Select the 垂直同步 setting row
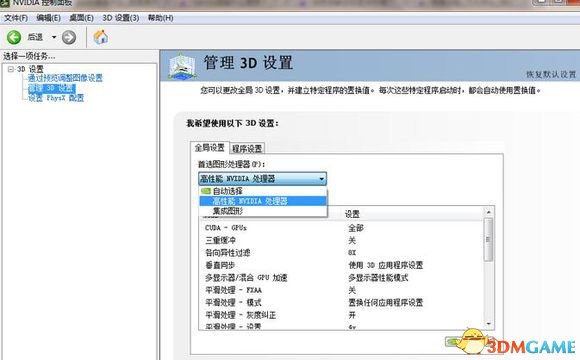Viewport: 580px width, 360px height. click(x=341, y=265)
